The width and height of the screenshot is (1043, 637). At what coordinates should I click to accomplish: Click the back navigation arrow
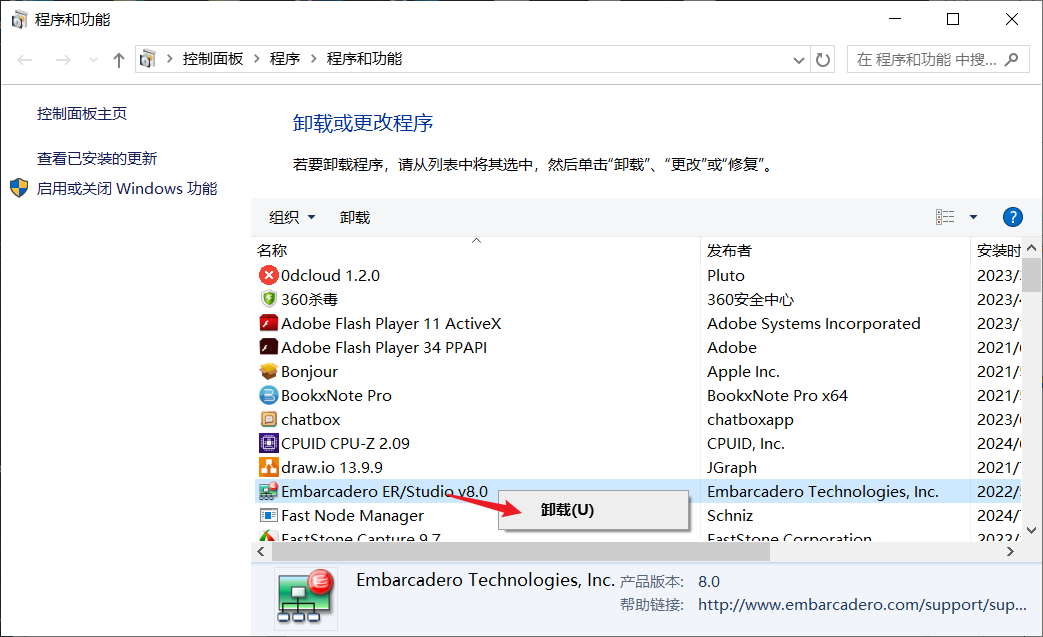point(25,60)
